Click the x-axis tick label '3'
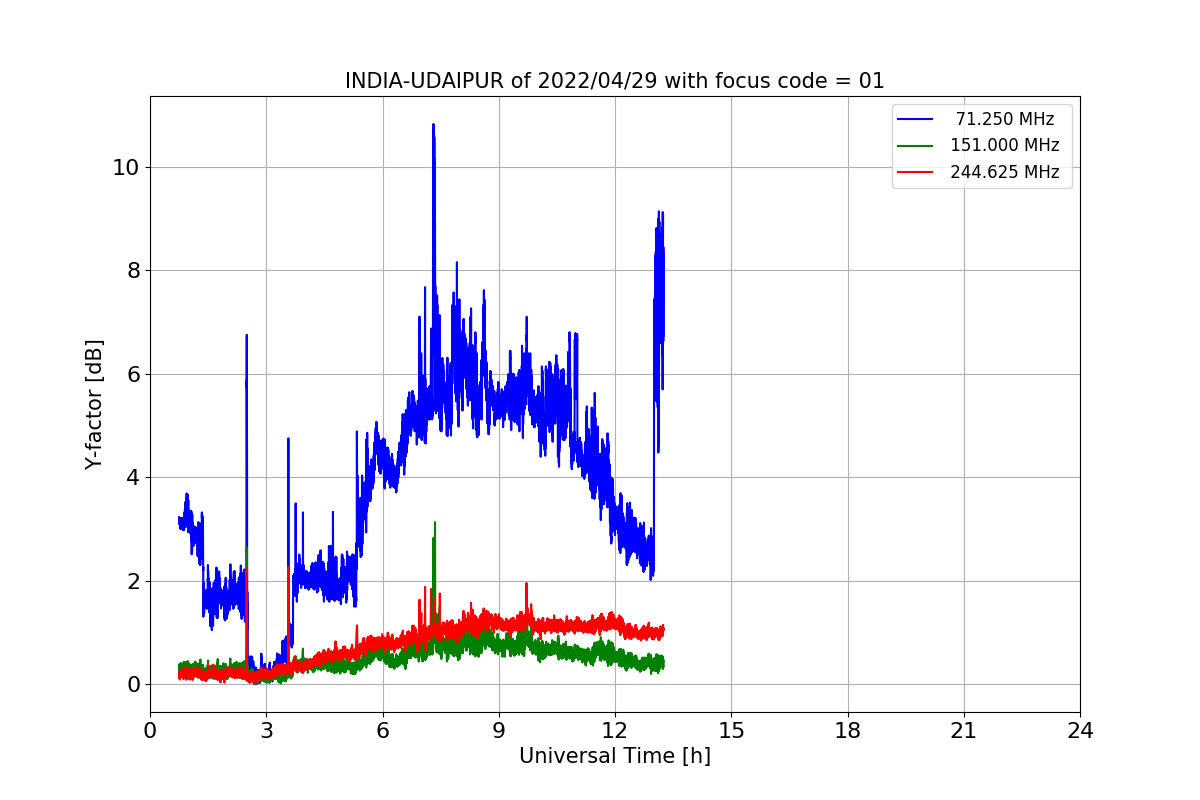 point(266,731)
